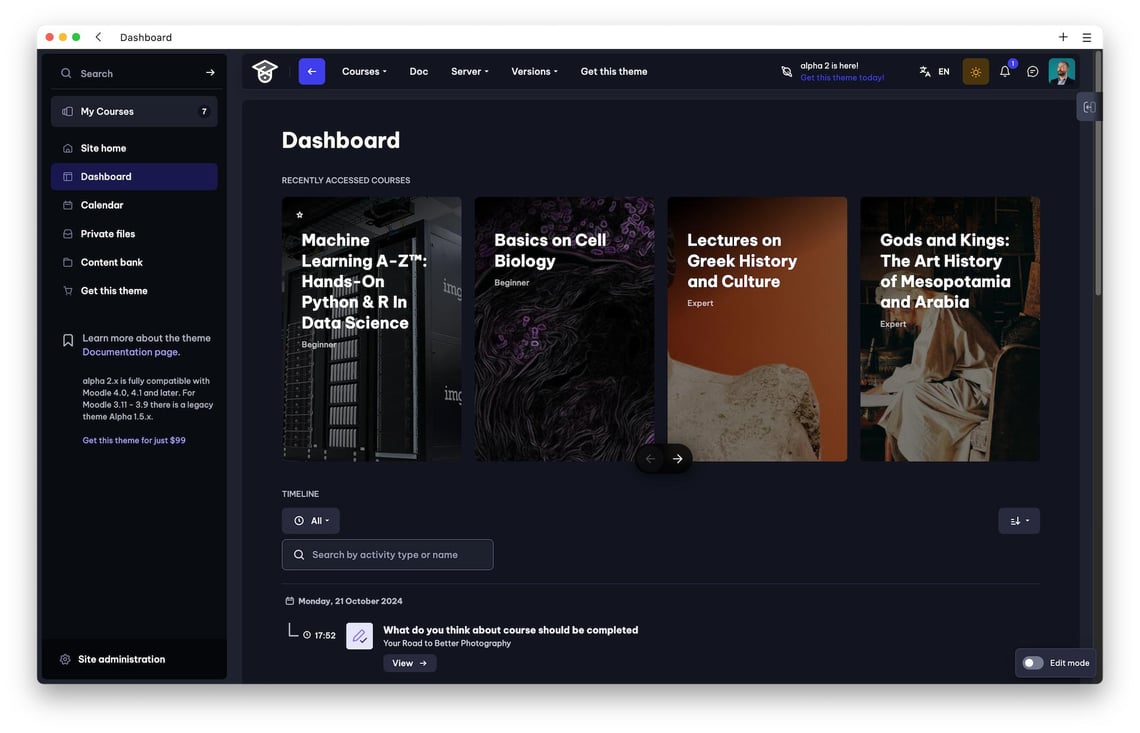Open the block drawer icon at right edge
1140x733 pixels.
click(1088, 108)
